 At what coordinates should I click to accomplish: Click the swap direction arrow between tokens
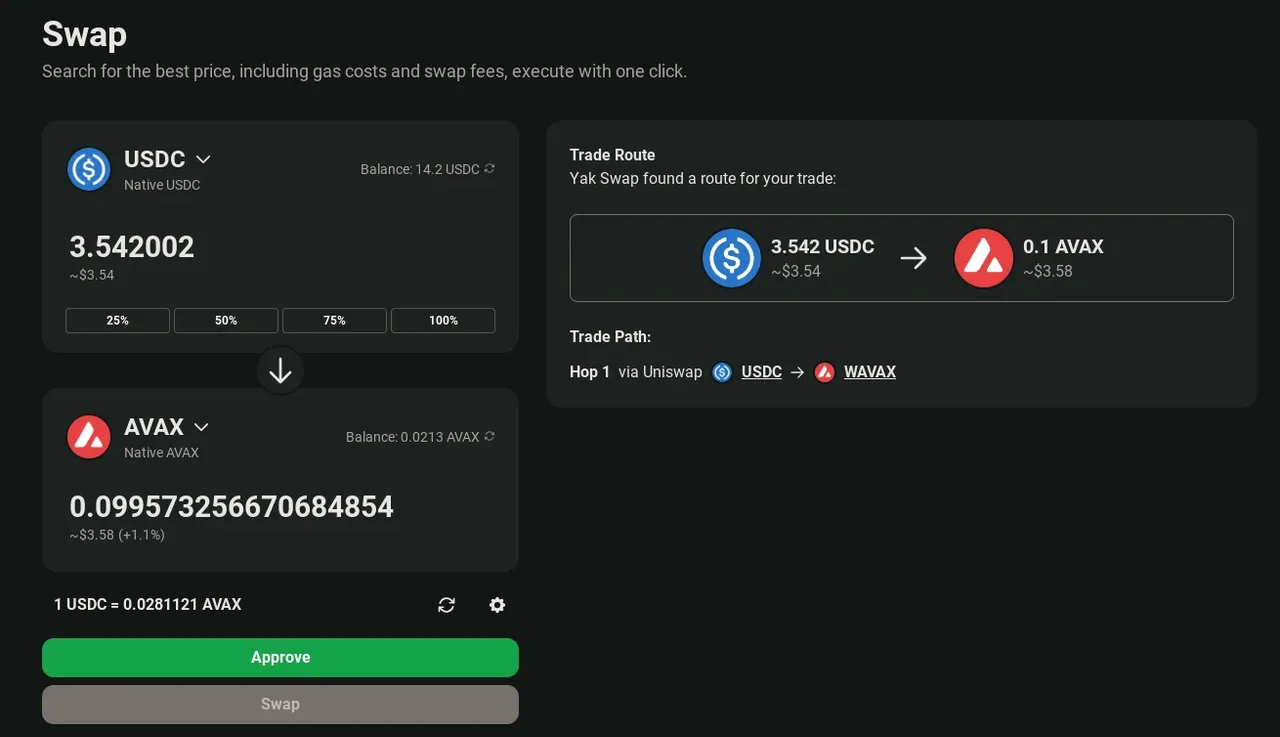pos(280,371)
